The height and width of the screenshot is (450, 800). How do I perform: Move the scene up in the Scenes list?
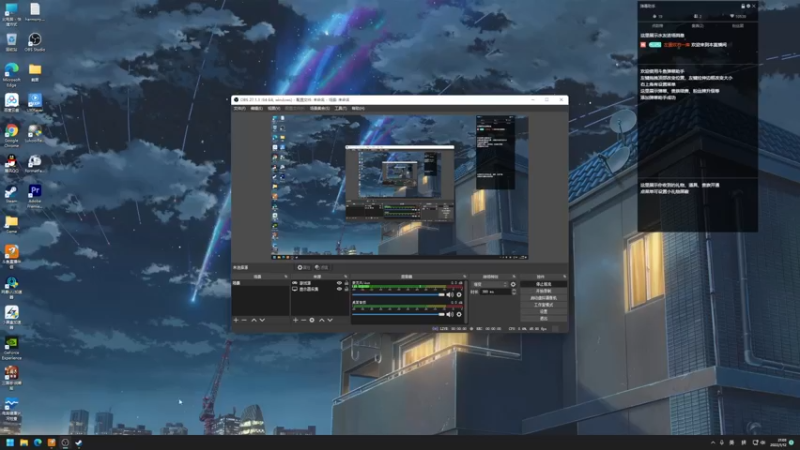pos(254,320)
